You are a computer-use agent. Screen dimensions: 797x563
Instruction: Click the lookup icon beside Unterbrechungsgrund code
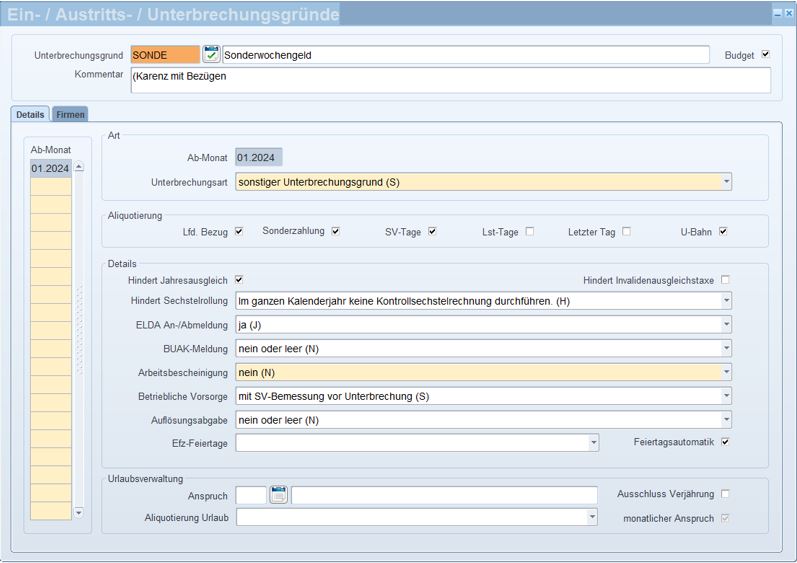coord(211,55)
